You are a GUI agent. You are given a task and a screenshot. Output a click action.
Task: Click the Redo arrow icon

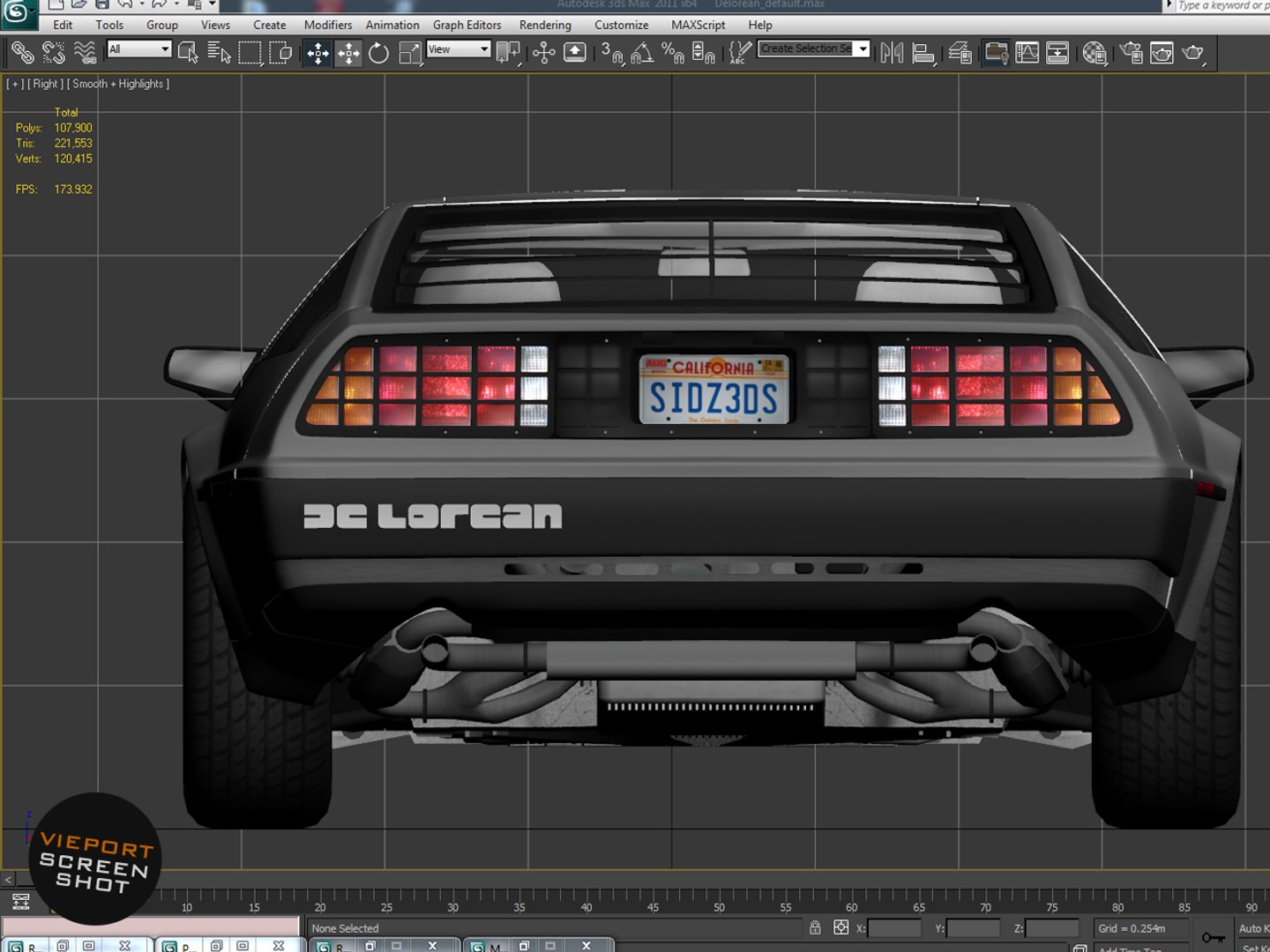(160, 4)
